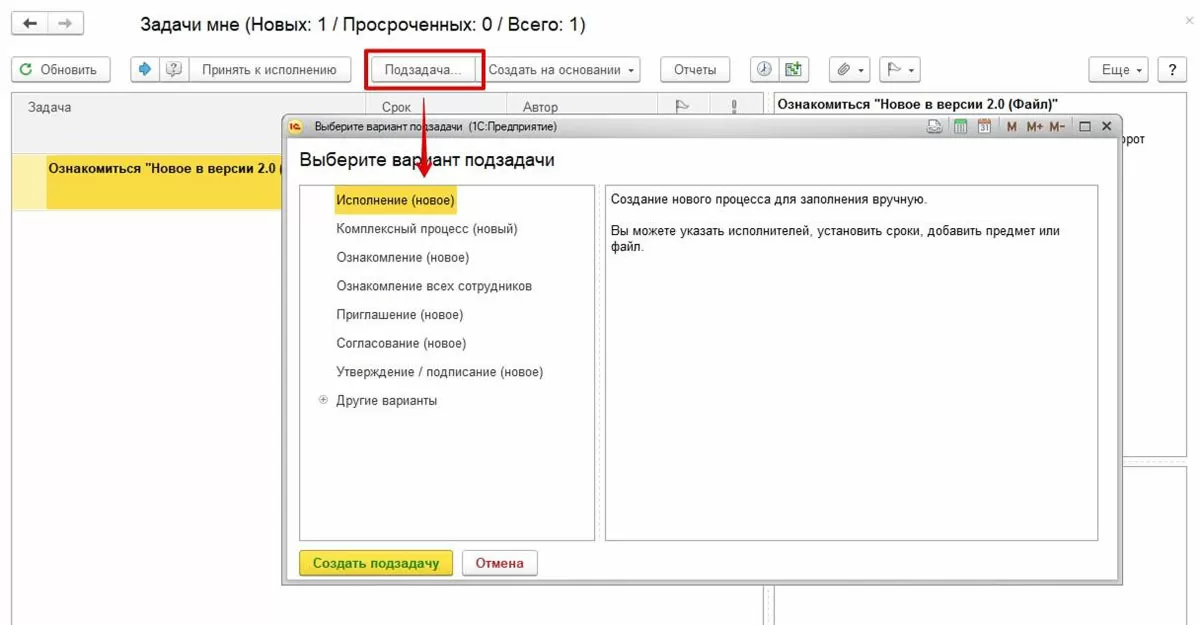Click the 'Выберите вариант подзадачи' heading
Viewport: 1200px width, 625px height.
tap(427, 160)
